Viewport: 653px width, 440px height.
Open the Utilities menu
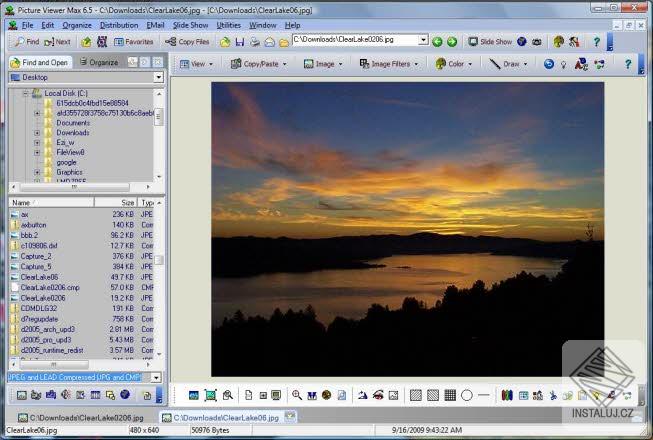point(229,25)
